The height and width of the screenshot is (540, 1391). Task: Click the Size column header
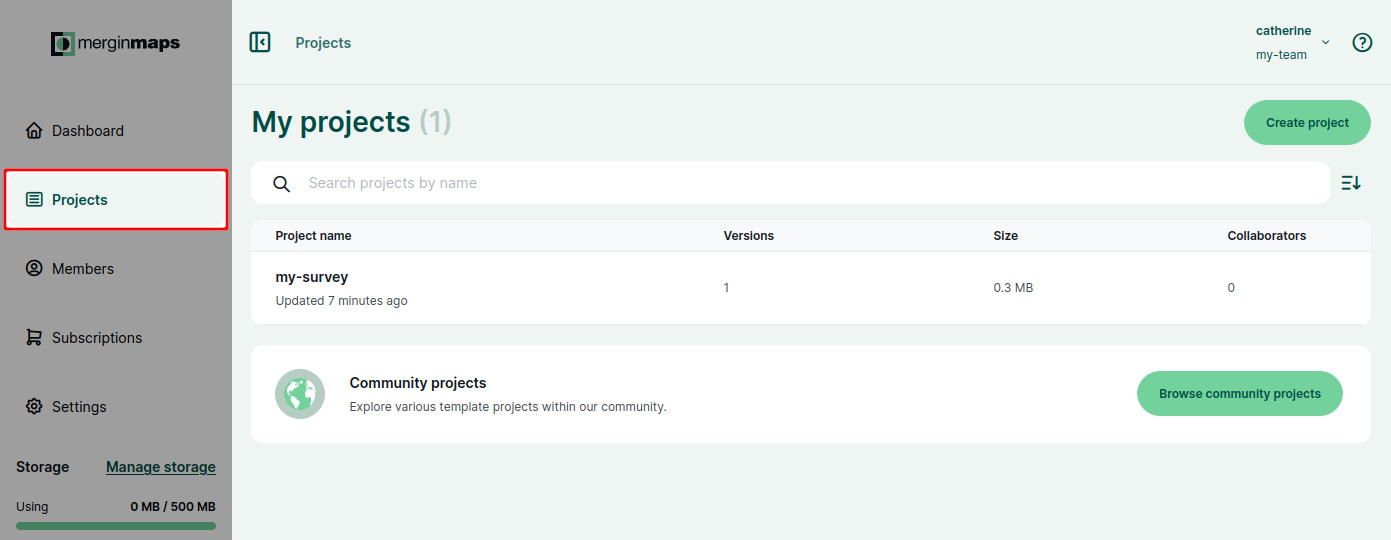tap(1006, 236)
